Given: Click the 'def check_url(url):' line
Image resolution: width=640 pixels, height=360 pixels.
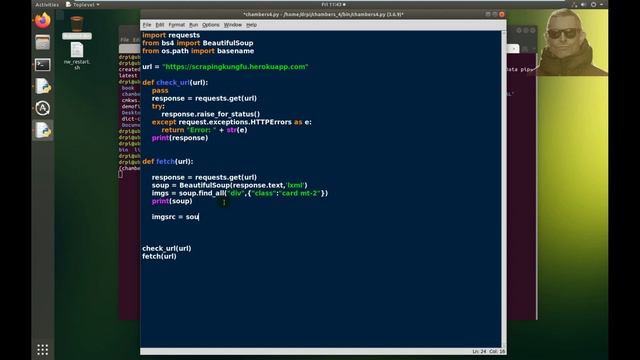Looking at the screenshot, I should (x=175, y=82).
